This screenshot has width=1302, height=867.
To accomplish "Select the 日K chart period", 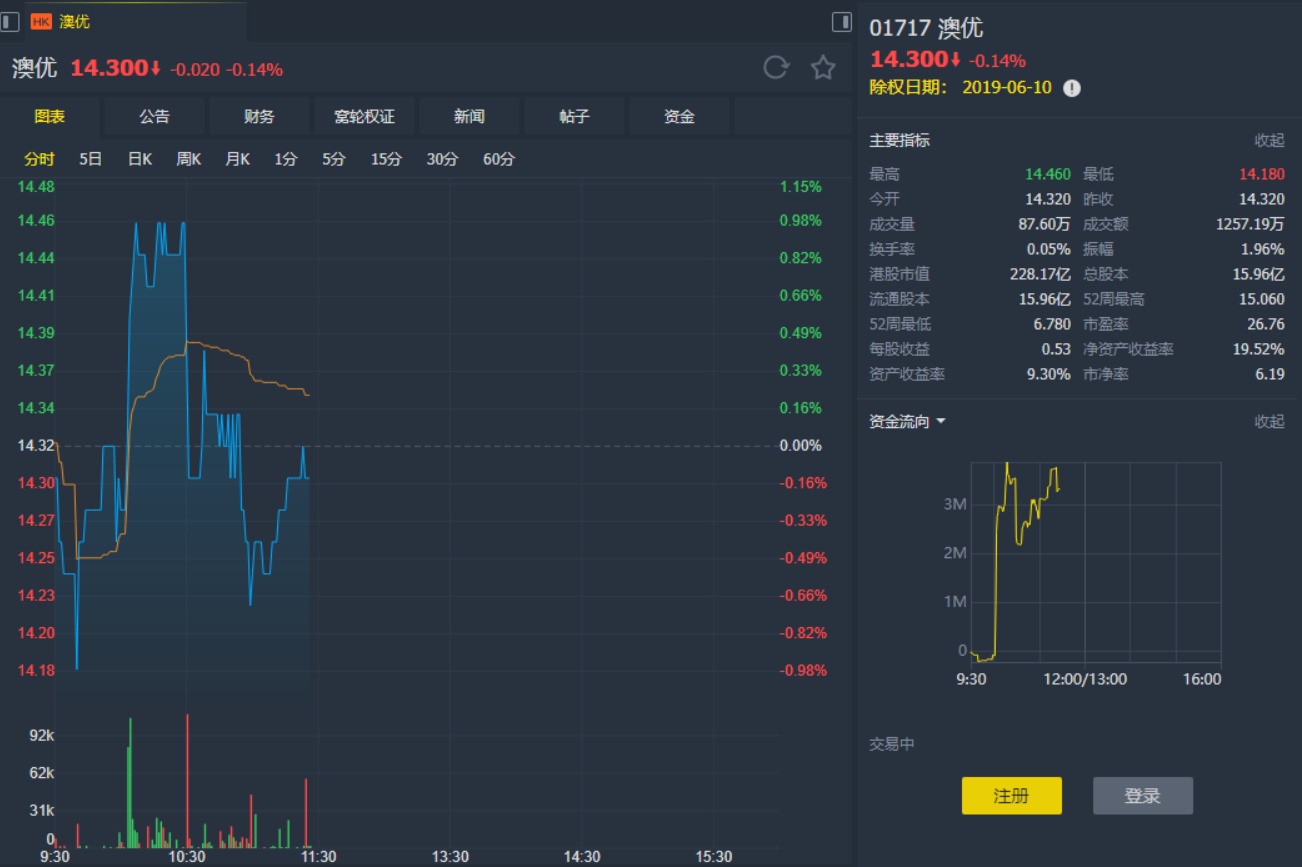I will tap(140, 159).
